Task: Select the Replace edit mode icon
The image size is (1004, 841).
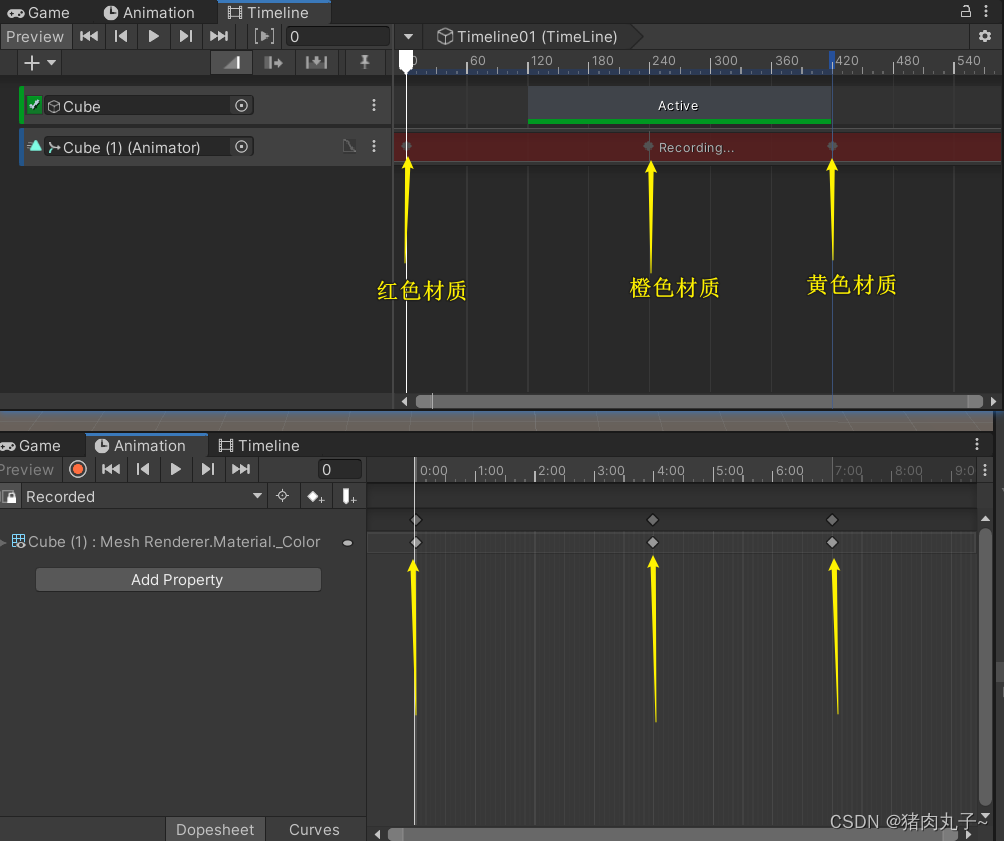Action: pyautogui.click(x=316, y=63)
